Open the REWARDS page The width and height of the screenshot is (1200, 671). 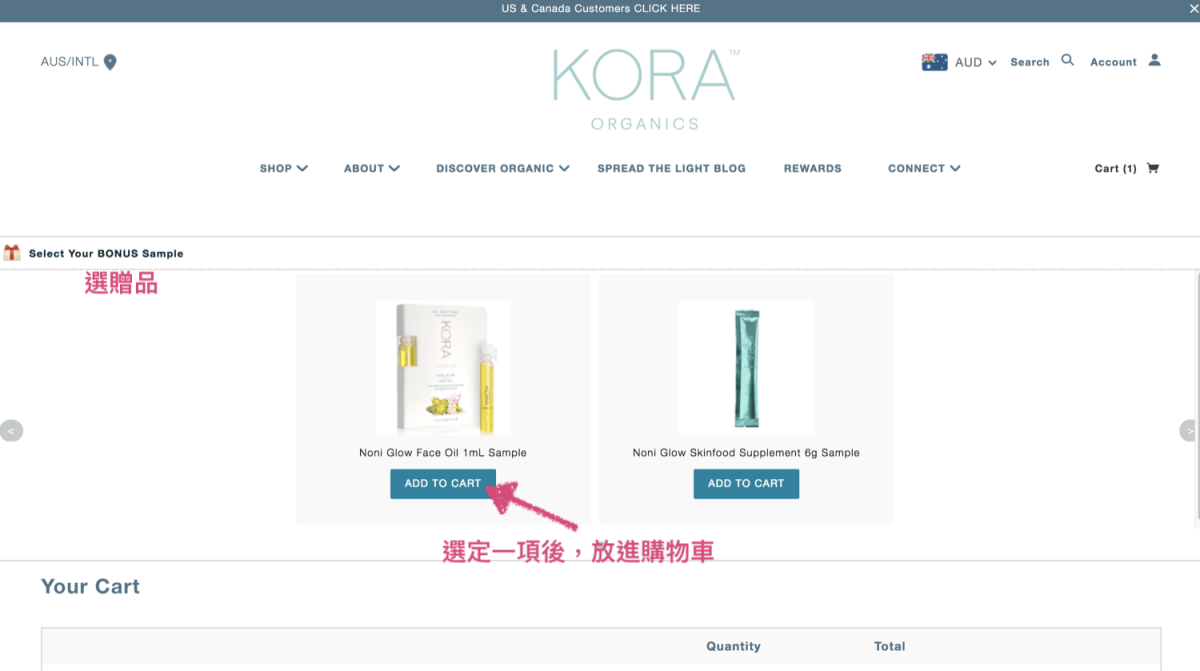click(812, 168)
